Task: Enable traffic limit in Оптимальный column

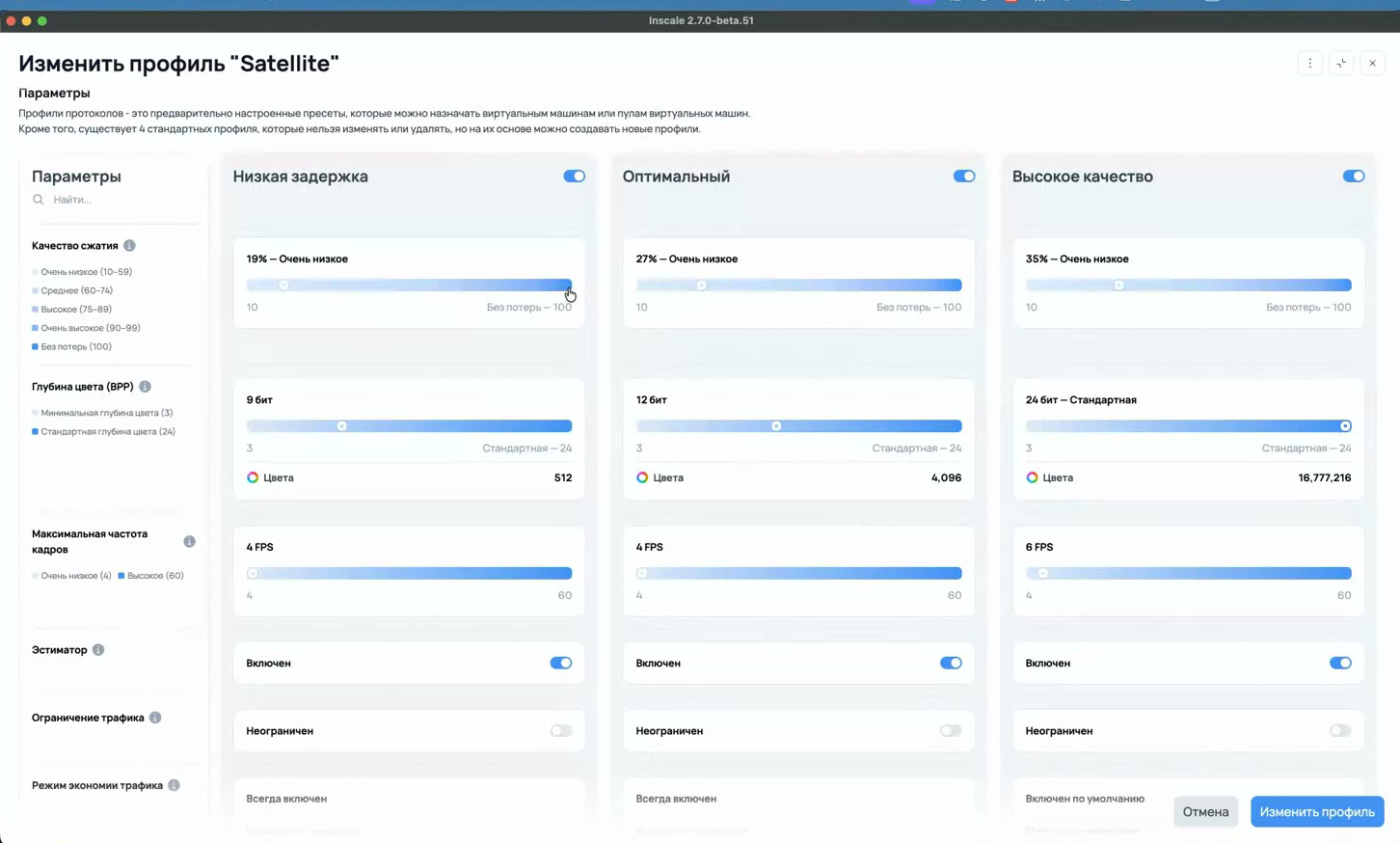Action: tap(950, 731)
